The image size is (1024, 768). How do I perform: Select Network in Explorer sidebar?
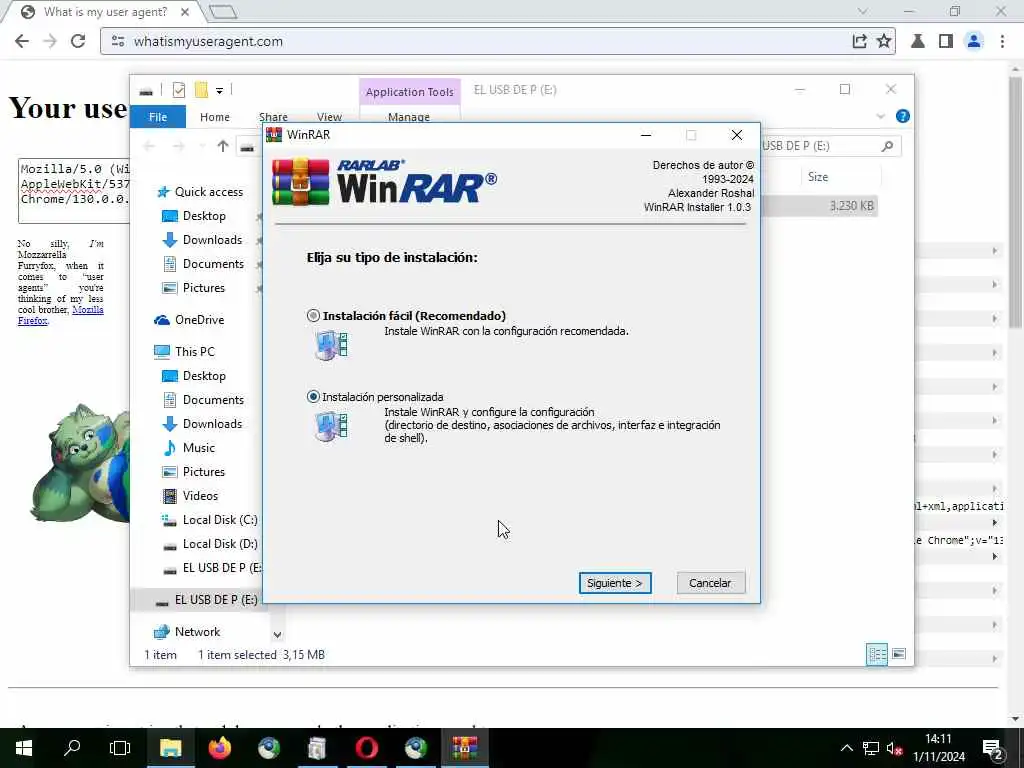(x=197, y=632)
